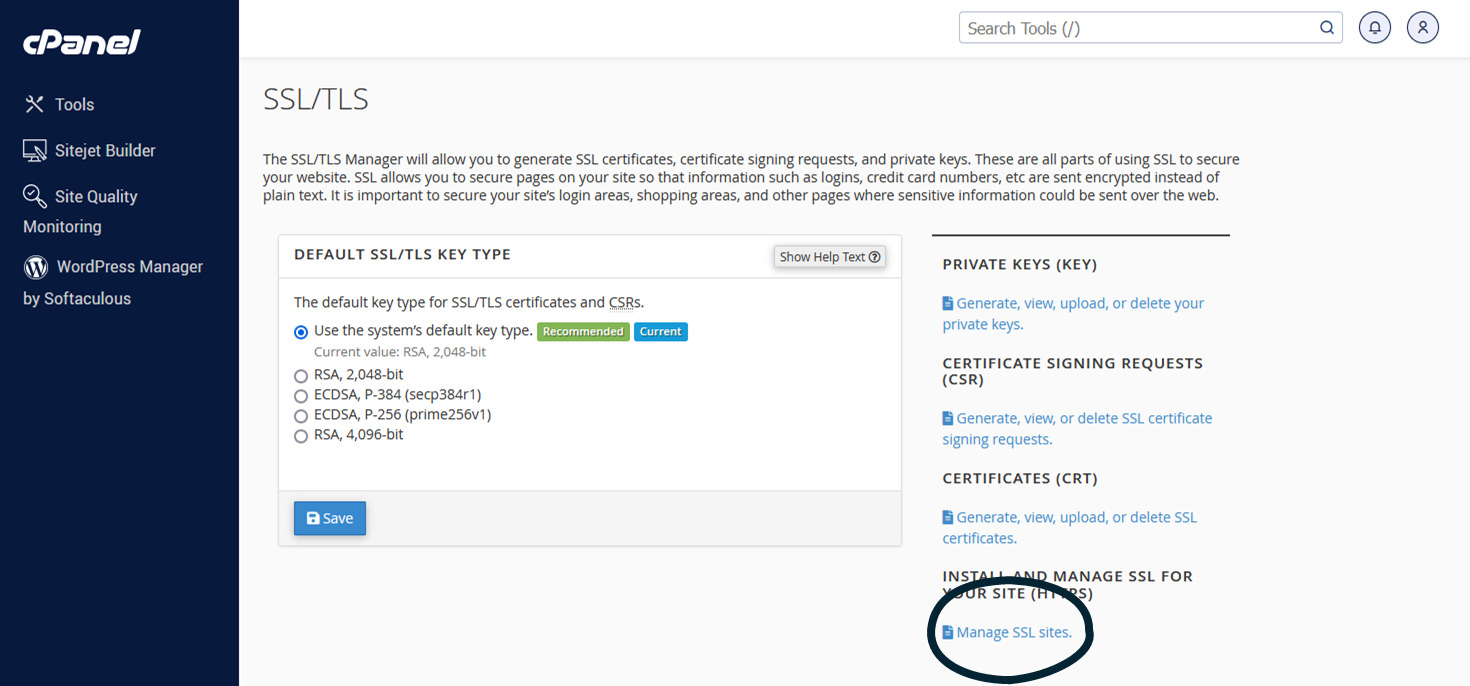1470x686 pixels.
Task: Click the WordPress Manager logo icon
Action: [x=36, y=267]
